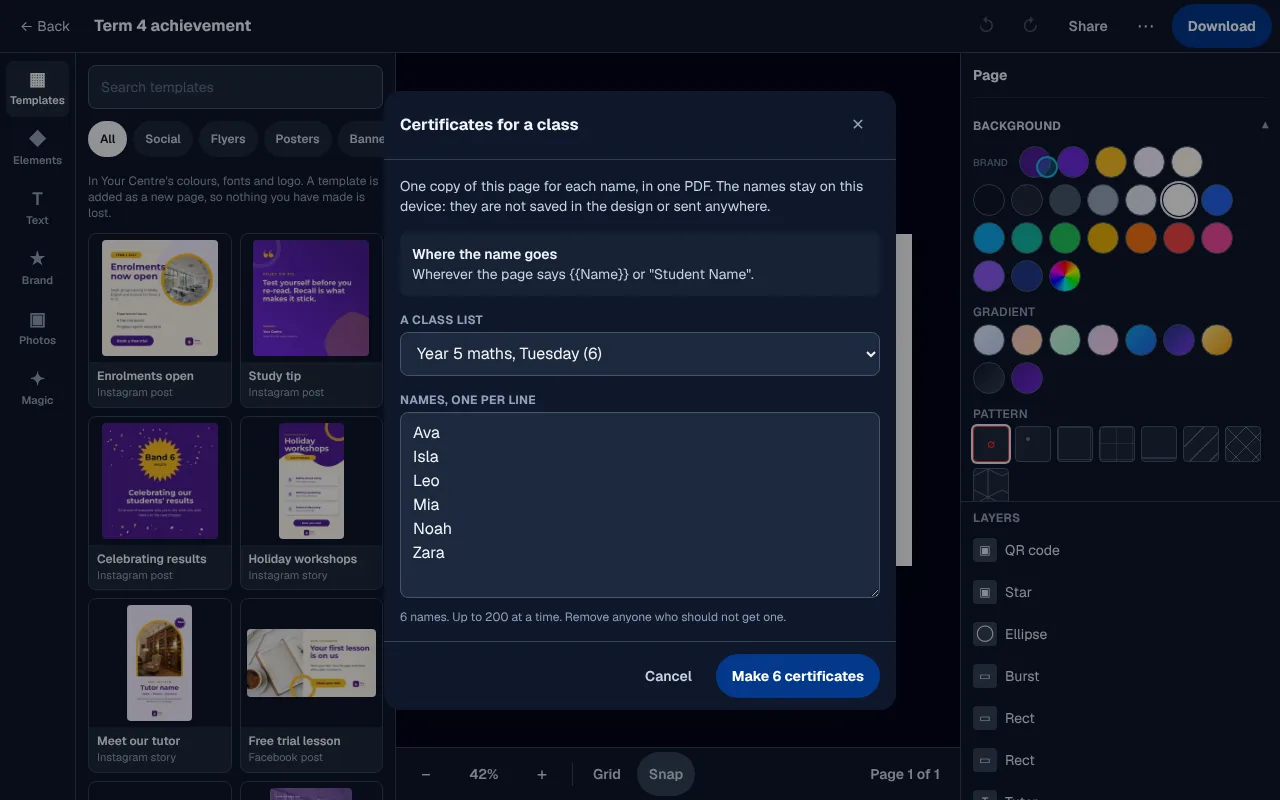Open the Text sidebar panel
The width and height of the screenshot is (1280, 800).
click(x=37, y=208)
